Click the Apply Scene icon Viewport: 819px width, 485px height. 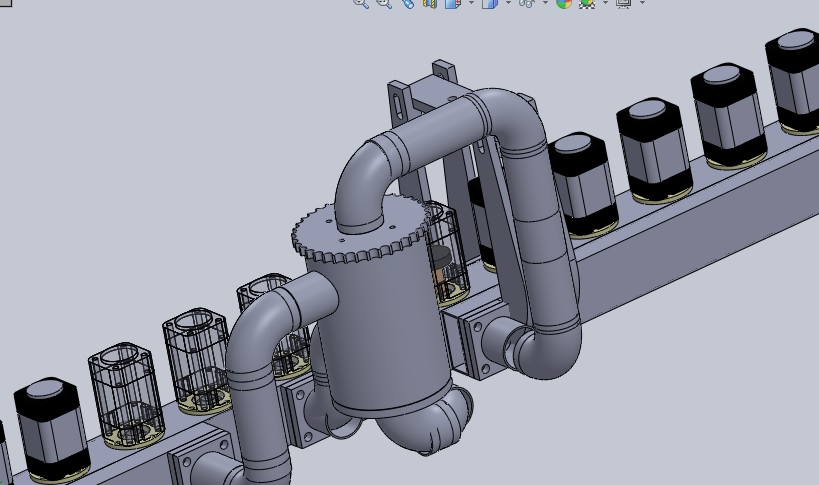(x=587, y=3)
